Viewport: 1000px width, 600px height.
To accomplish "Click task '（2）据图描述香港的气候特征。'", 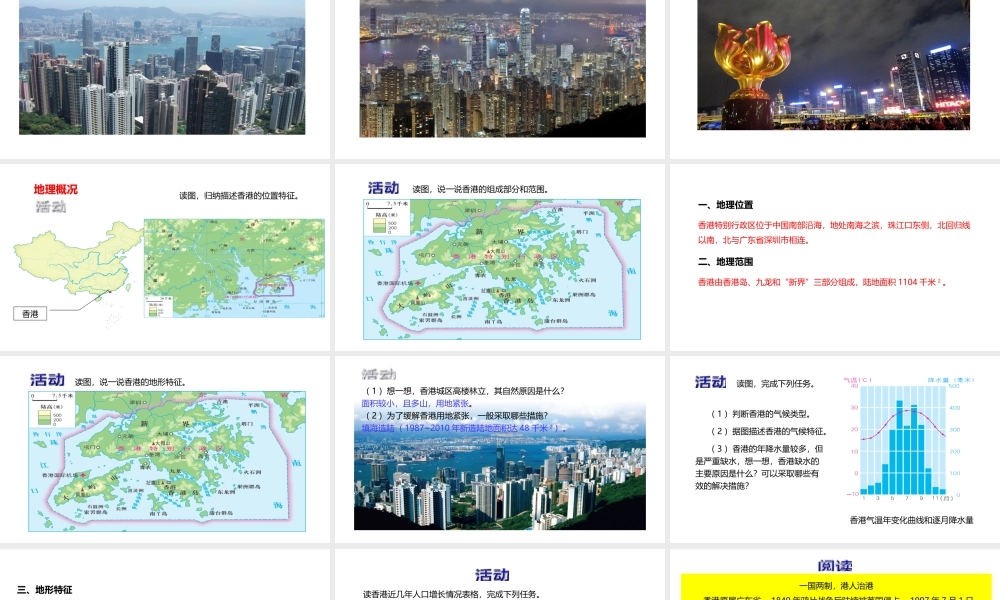I will [x=769, y=431].
